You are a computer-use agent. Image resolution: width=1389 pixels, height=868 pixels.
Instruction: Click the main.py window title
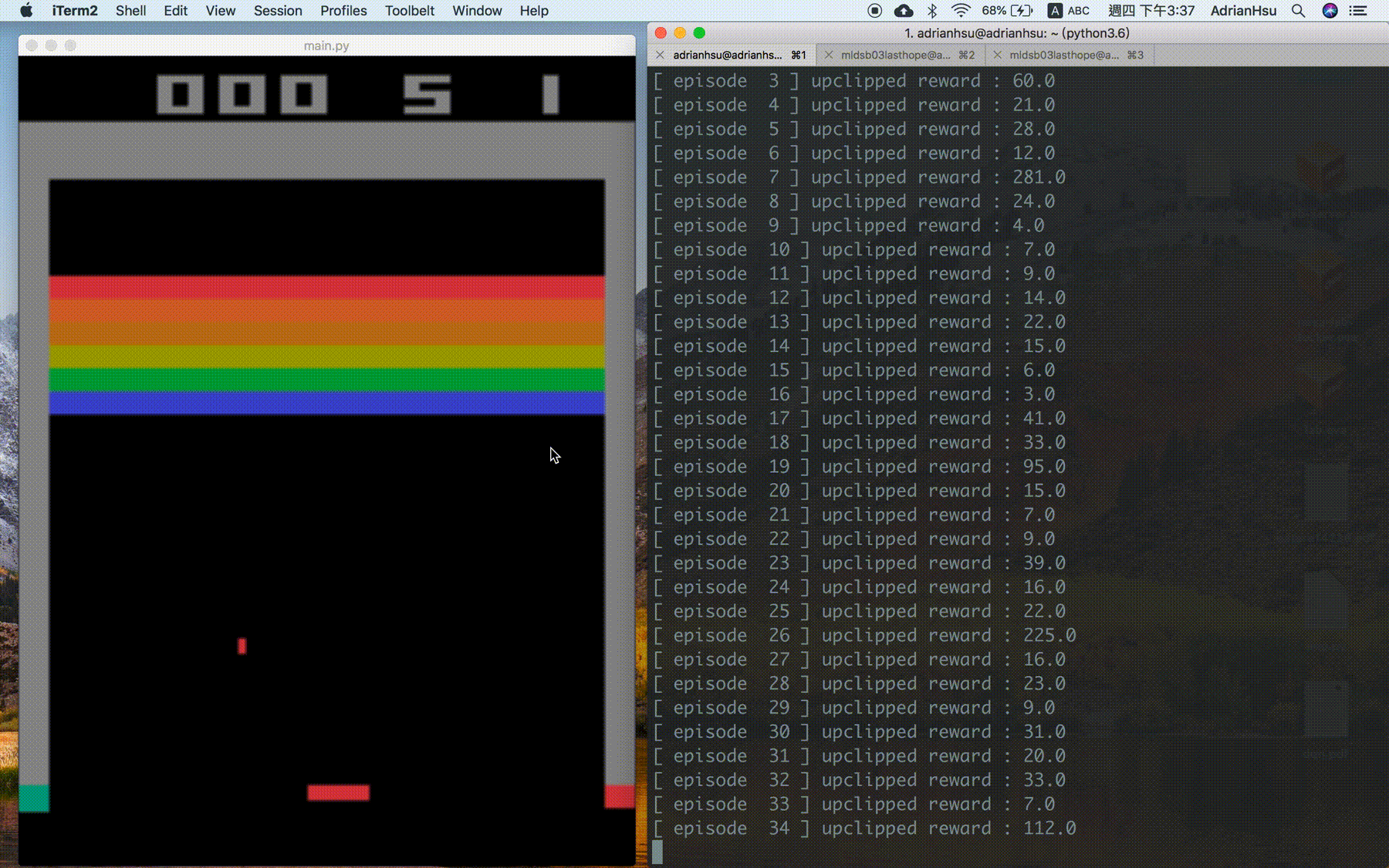tap(326, 46)
